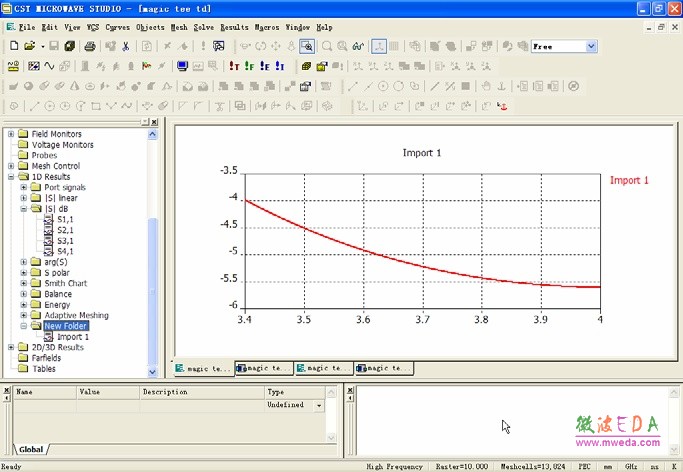Click the Name column header in parameter list

click(45, 392)
